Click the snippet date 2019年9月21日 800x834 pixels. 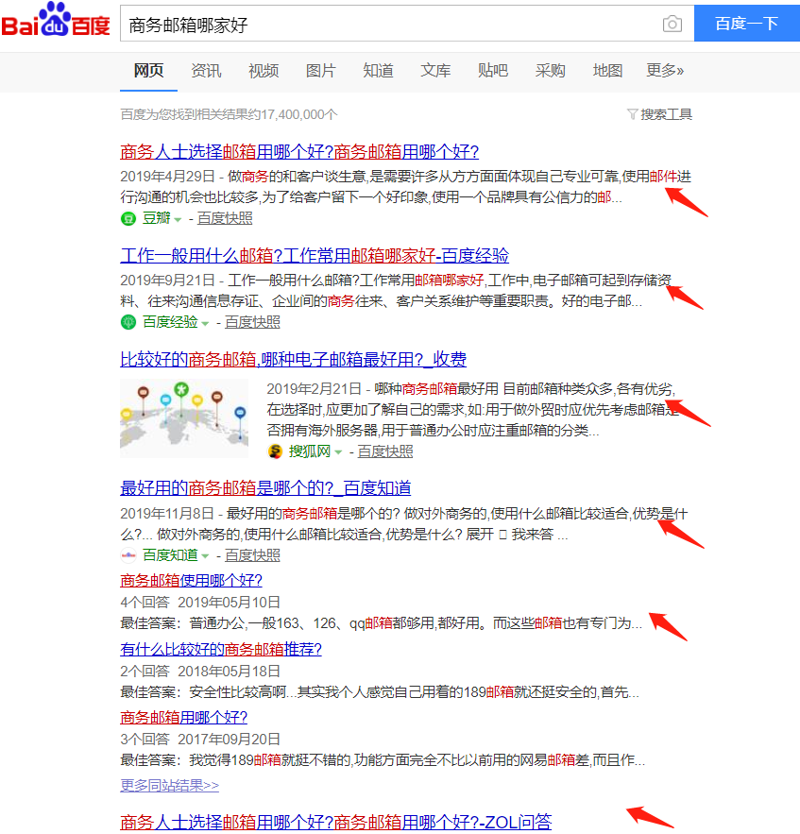(x=168, y=280)
